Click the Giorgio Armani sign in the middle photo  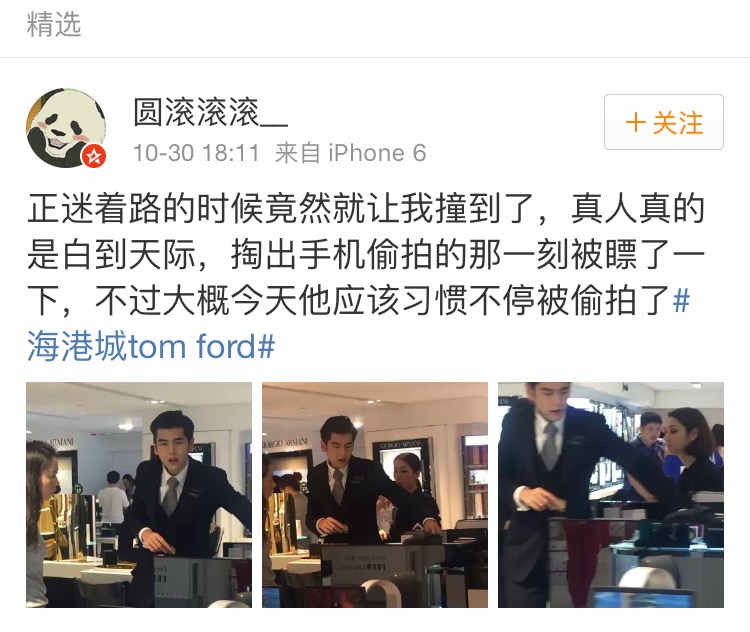[x=285, y=444]
